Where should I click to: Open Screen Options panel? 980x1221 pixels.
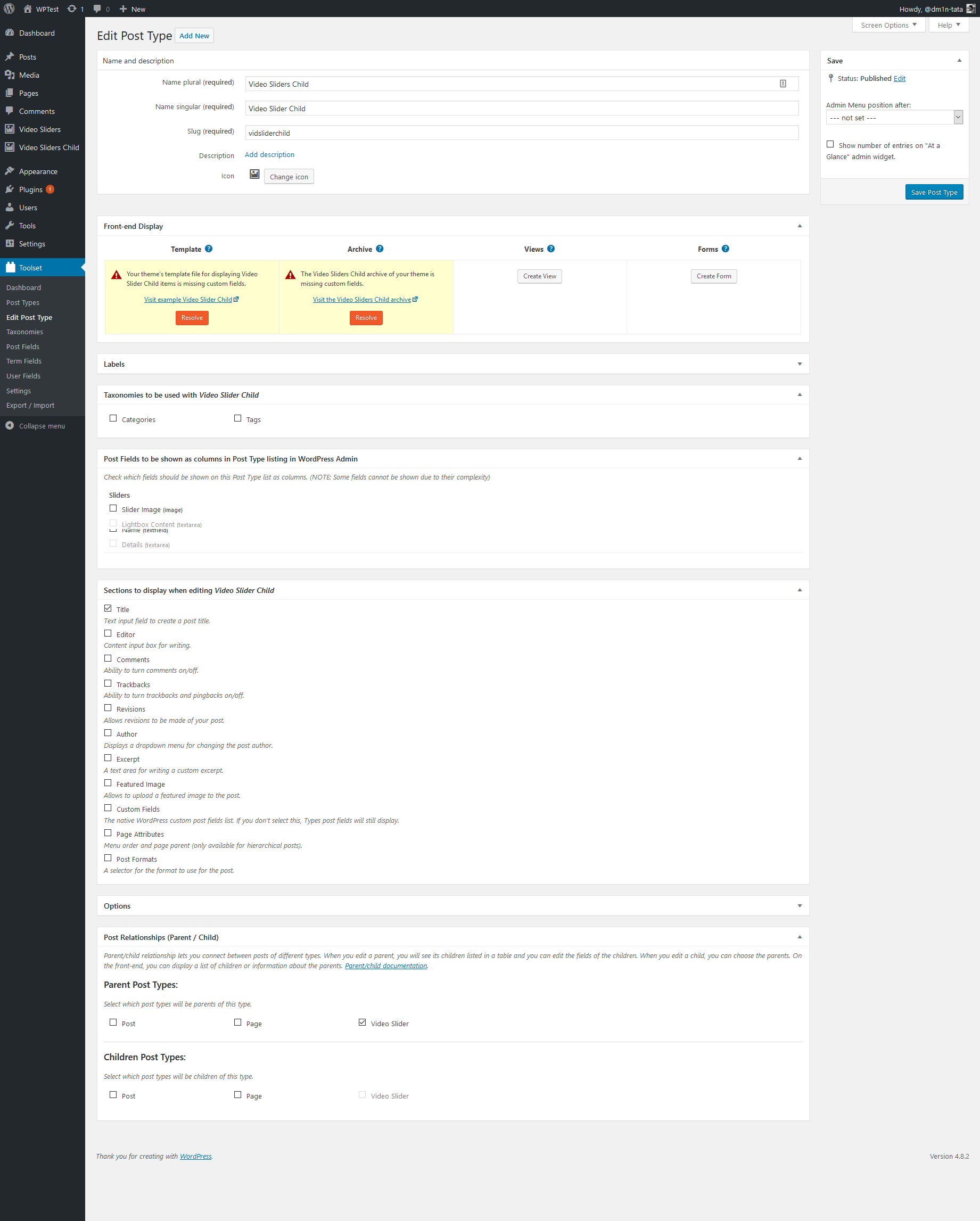tap(888, 25)
